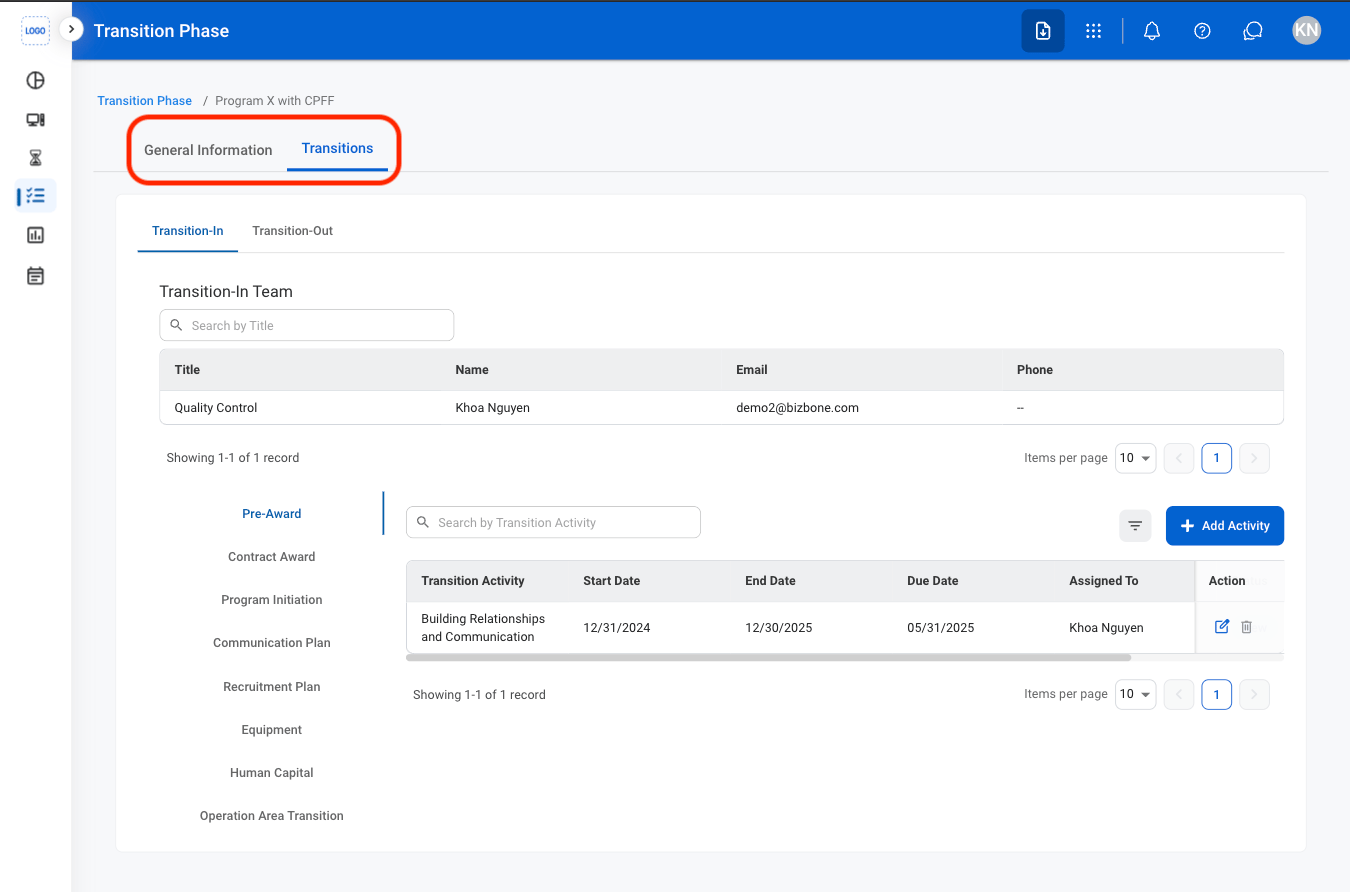The height and width of the screenshot is (892, 1350).
Task: Click activity table next page arrow
Action: click(1254, 694)
